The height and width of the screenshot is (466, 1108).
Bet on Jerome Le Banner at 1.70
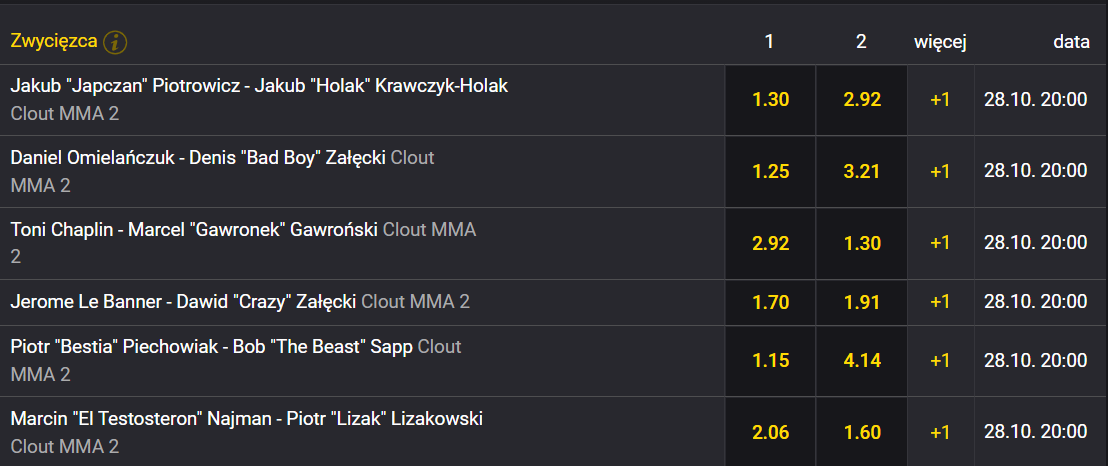(770, 303)
